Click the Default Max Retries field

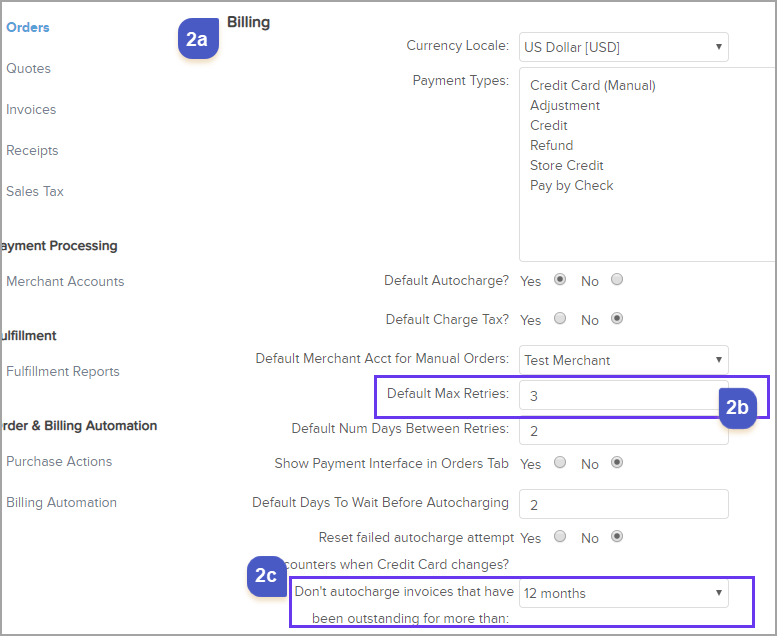click(620, 395)
